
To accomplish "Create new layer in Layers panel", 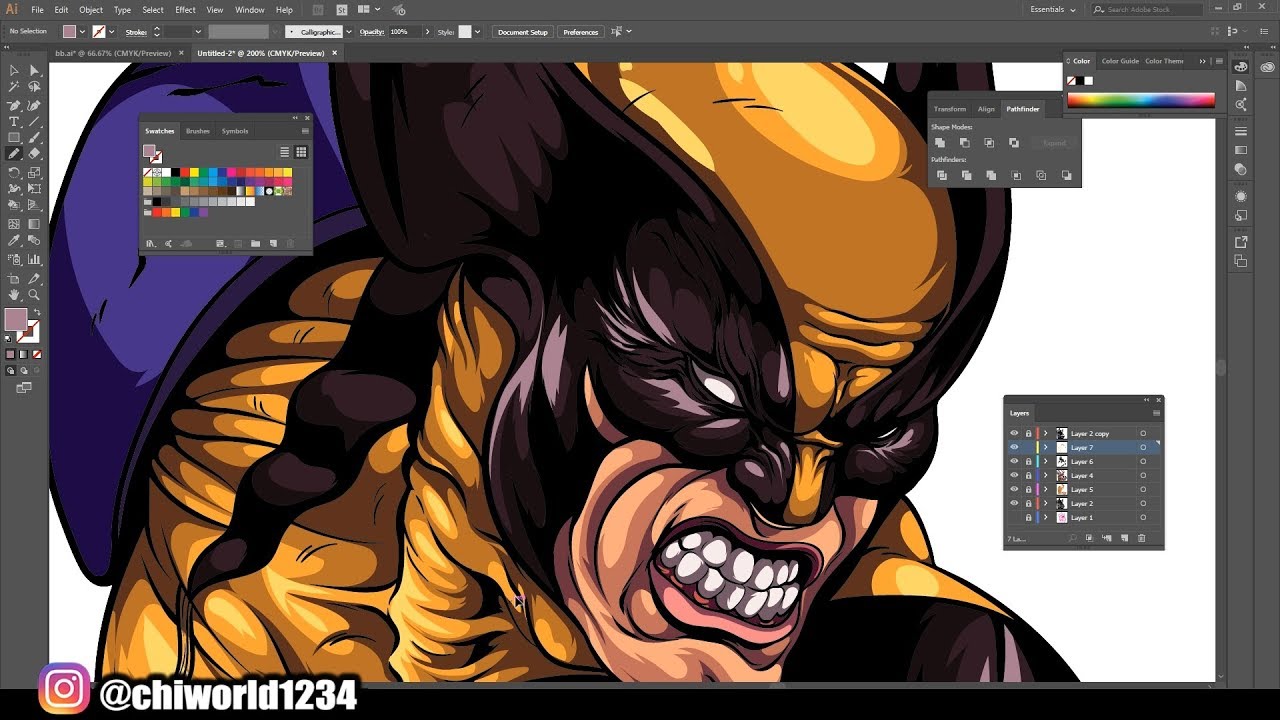I will click(x=1125, y=538).
